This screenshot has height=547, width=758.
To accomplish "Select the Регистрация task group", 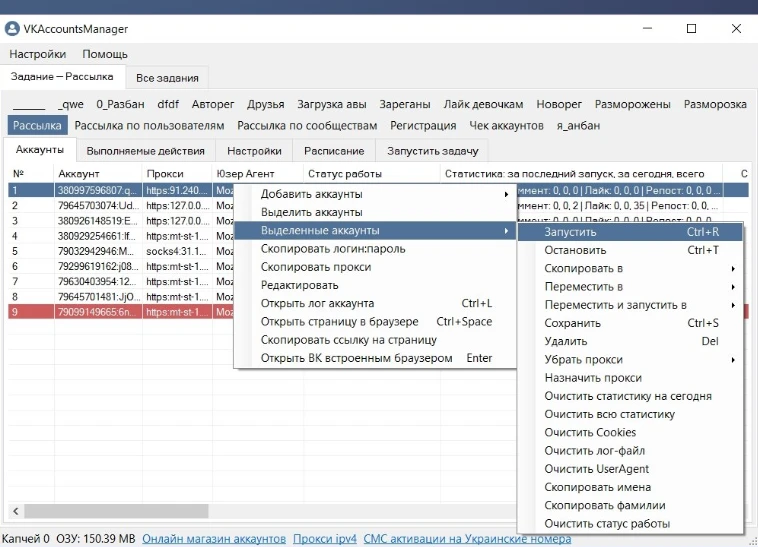I will [423, 126].
